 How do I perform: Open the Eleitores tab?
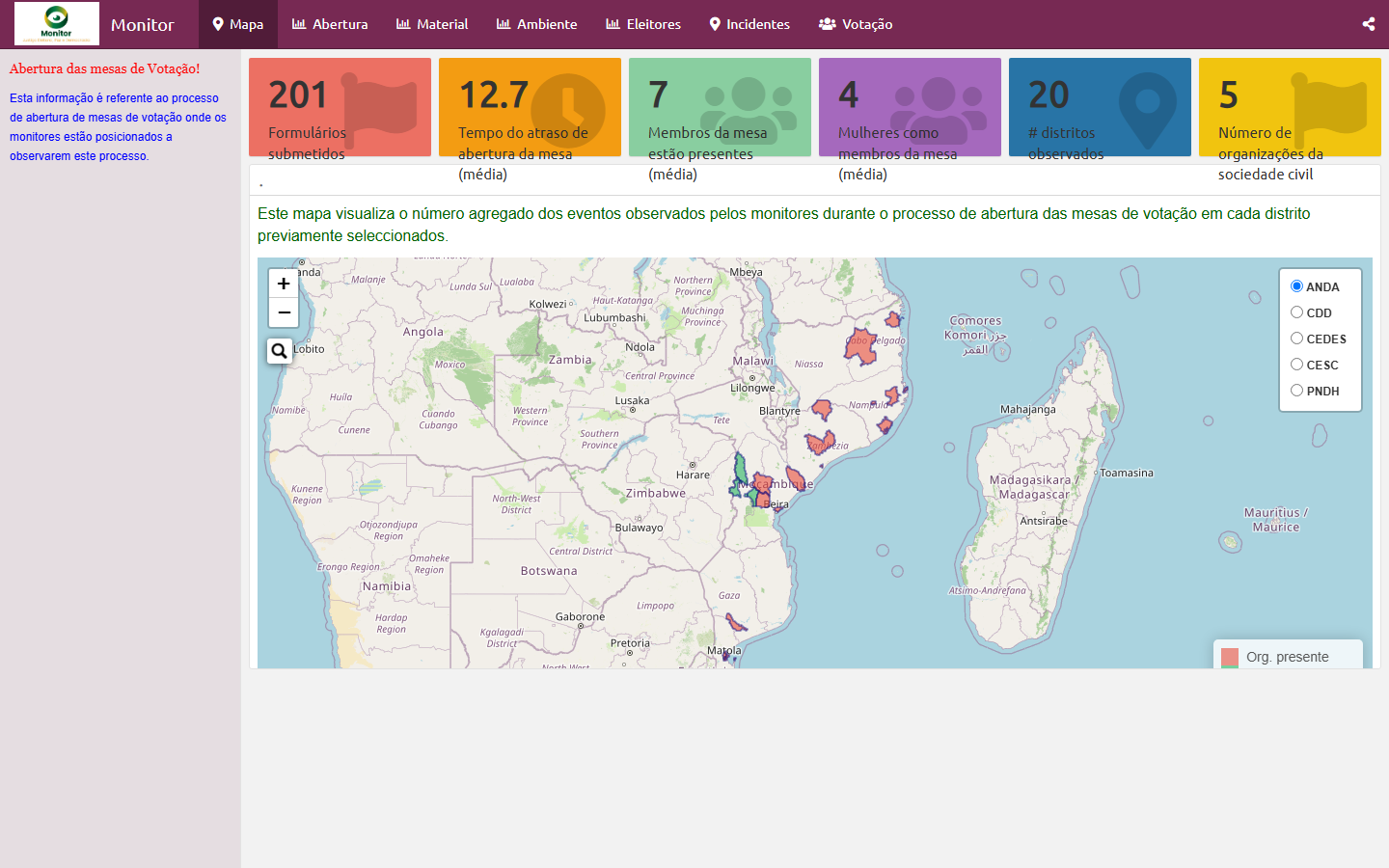pyautogui.click(x=643, y=24)
